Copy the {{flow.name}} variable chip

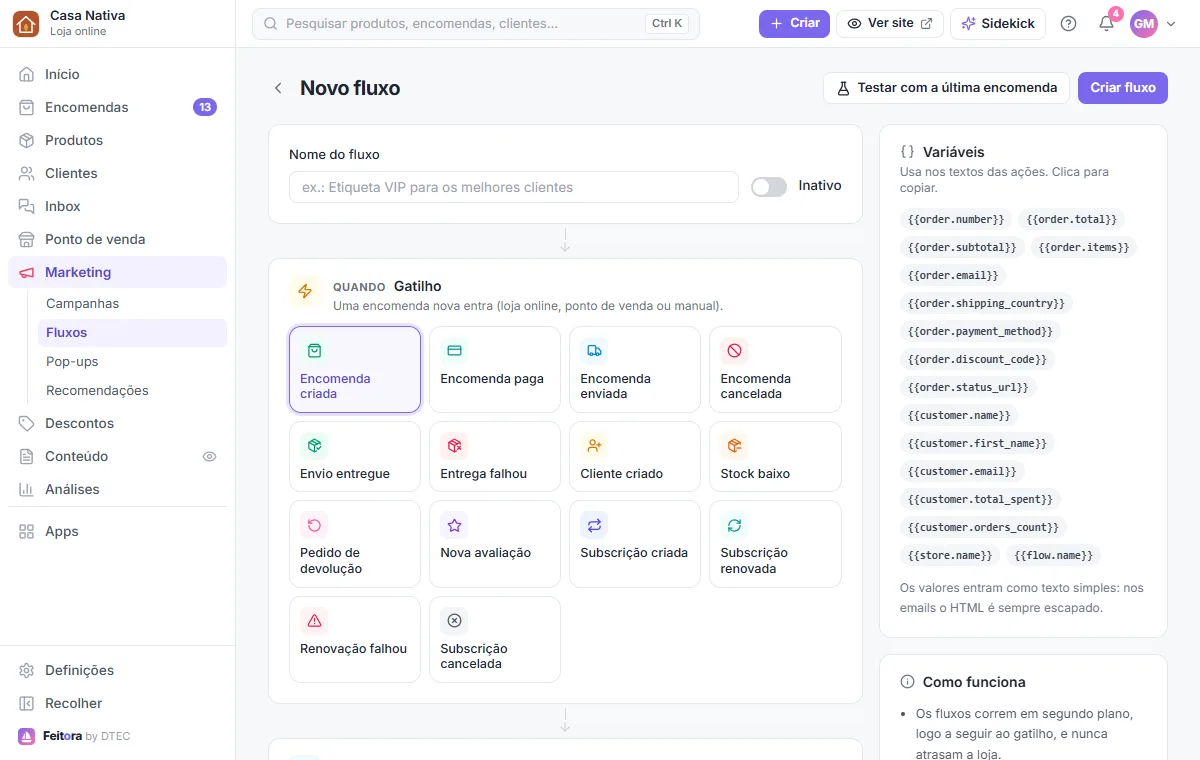pos(1054,555)
